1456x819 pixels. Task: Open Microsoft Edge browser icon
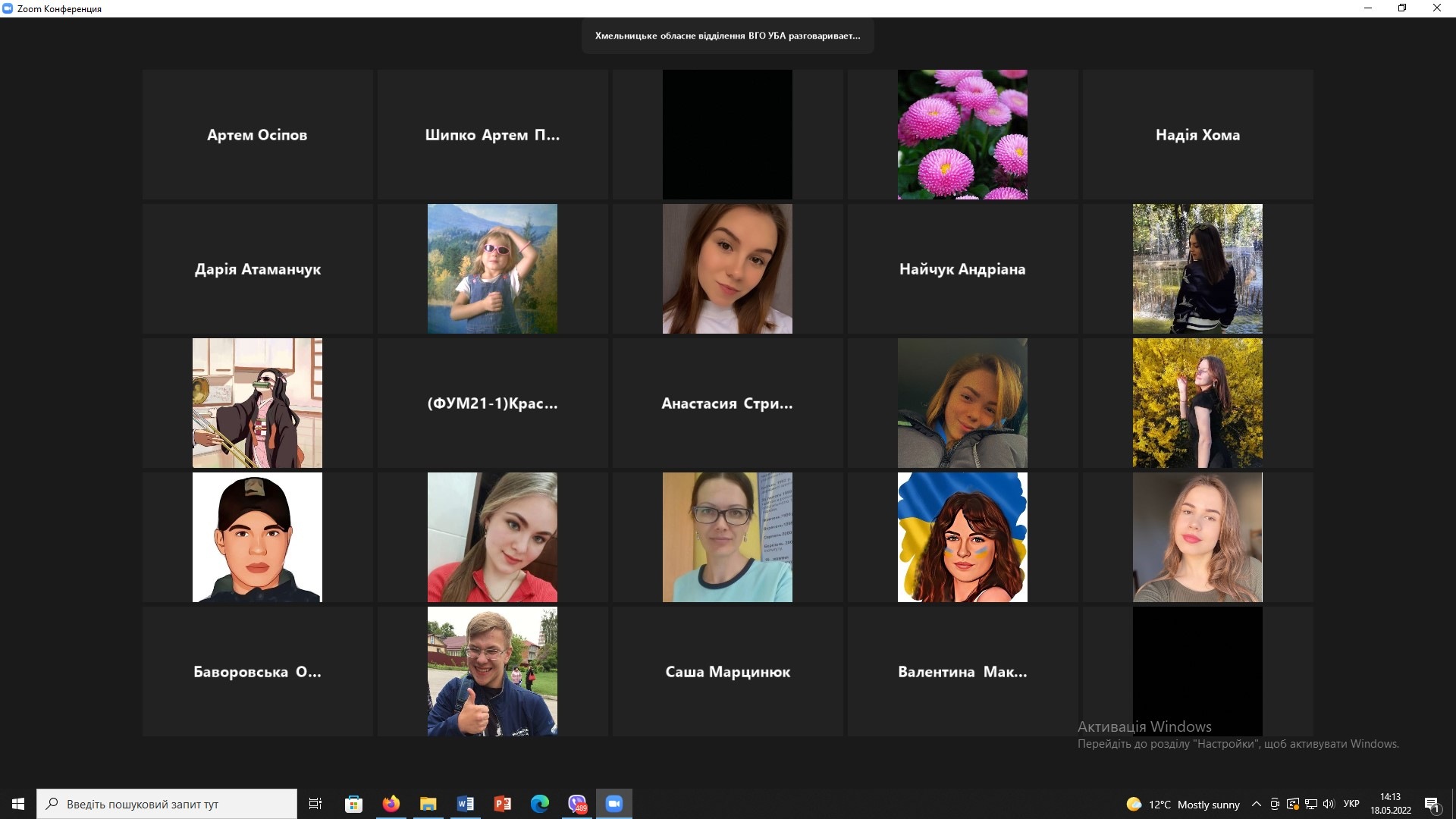click(x=539, y=804)
